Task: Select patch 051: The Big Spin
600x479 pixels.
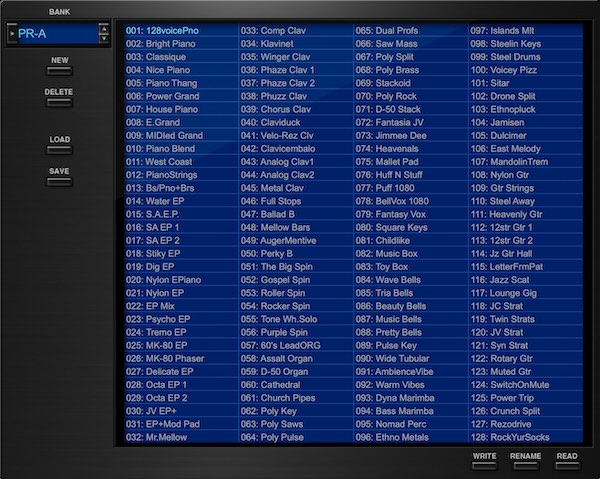Action: pos(296,267)
